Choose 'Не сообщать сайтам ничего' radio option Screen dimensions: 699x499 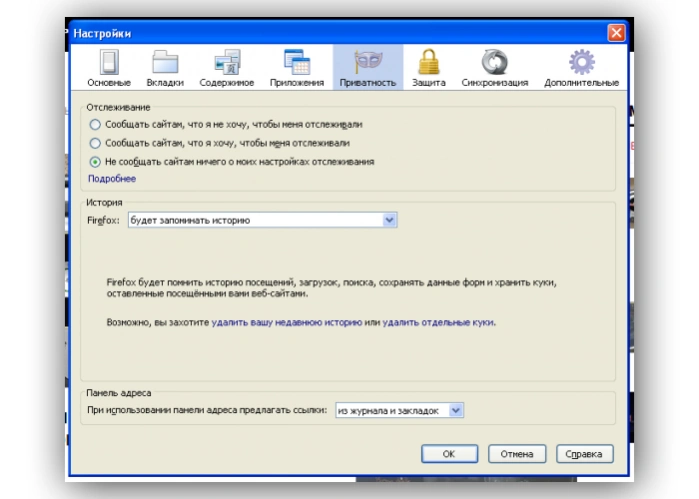95,162
